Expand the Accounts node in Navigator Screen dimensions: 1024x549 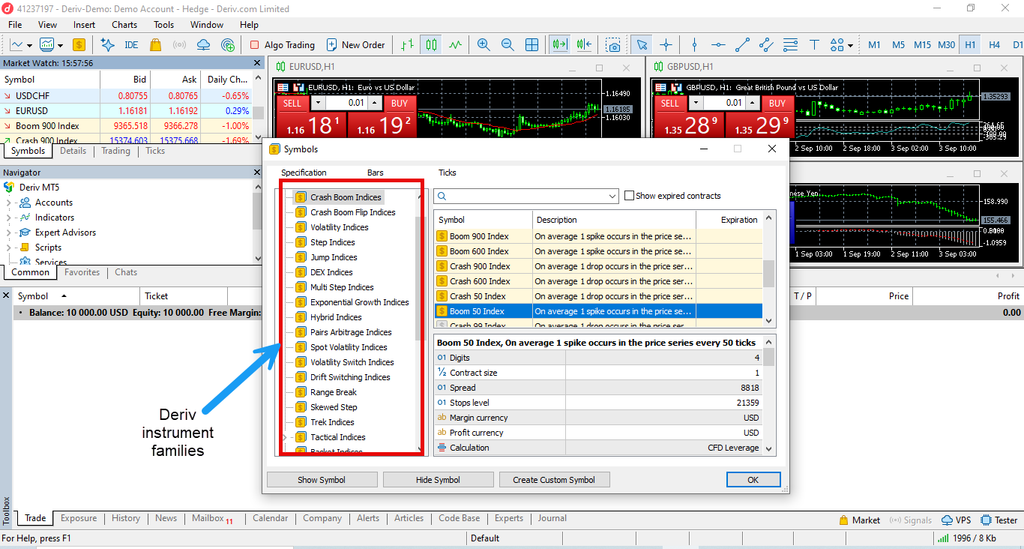pos(8,203)
